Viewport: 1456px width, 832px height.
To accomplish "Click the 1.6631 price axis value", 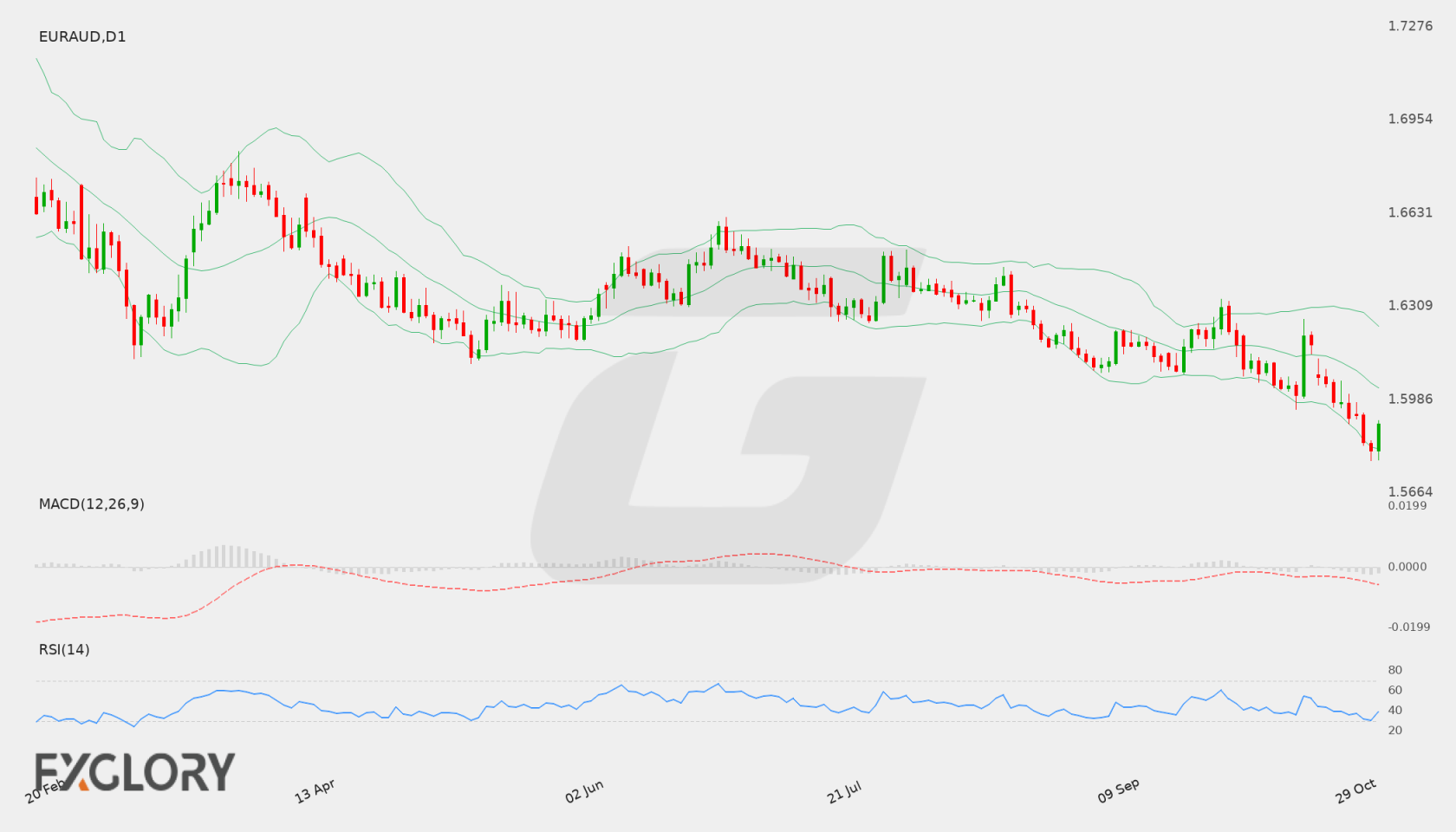I will pyautogui.click(x=1410, y=212).
